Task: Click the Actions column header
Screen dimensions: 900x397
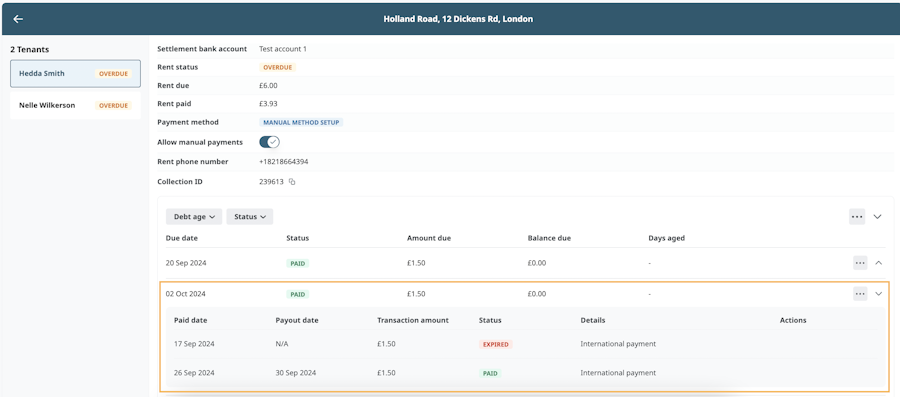Action: [x=793, y=320]
